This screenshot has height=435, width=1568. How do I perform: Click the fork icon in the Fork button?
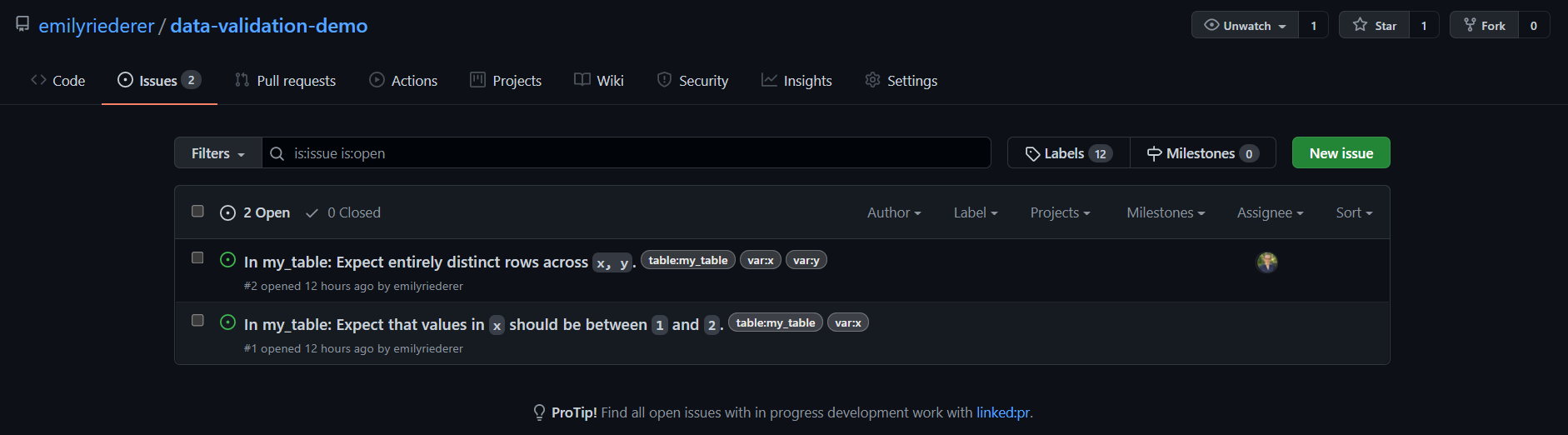point(1470,25)
